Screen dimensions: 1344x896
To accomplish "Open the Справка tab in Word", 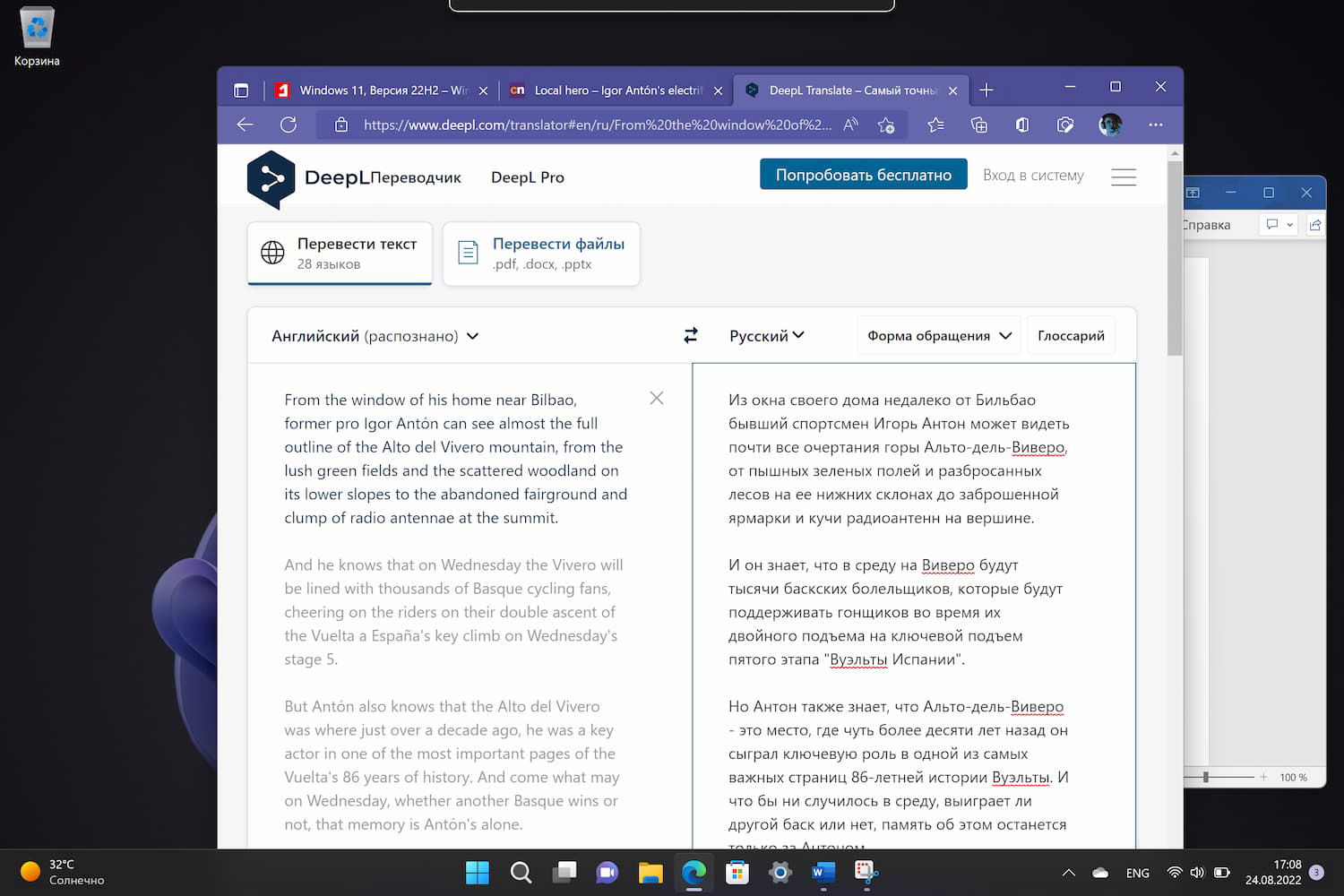I will point(1206,225).
